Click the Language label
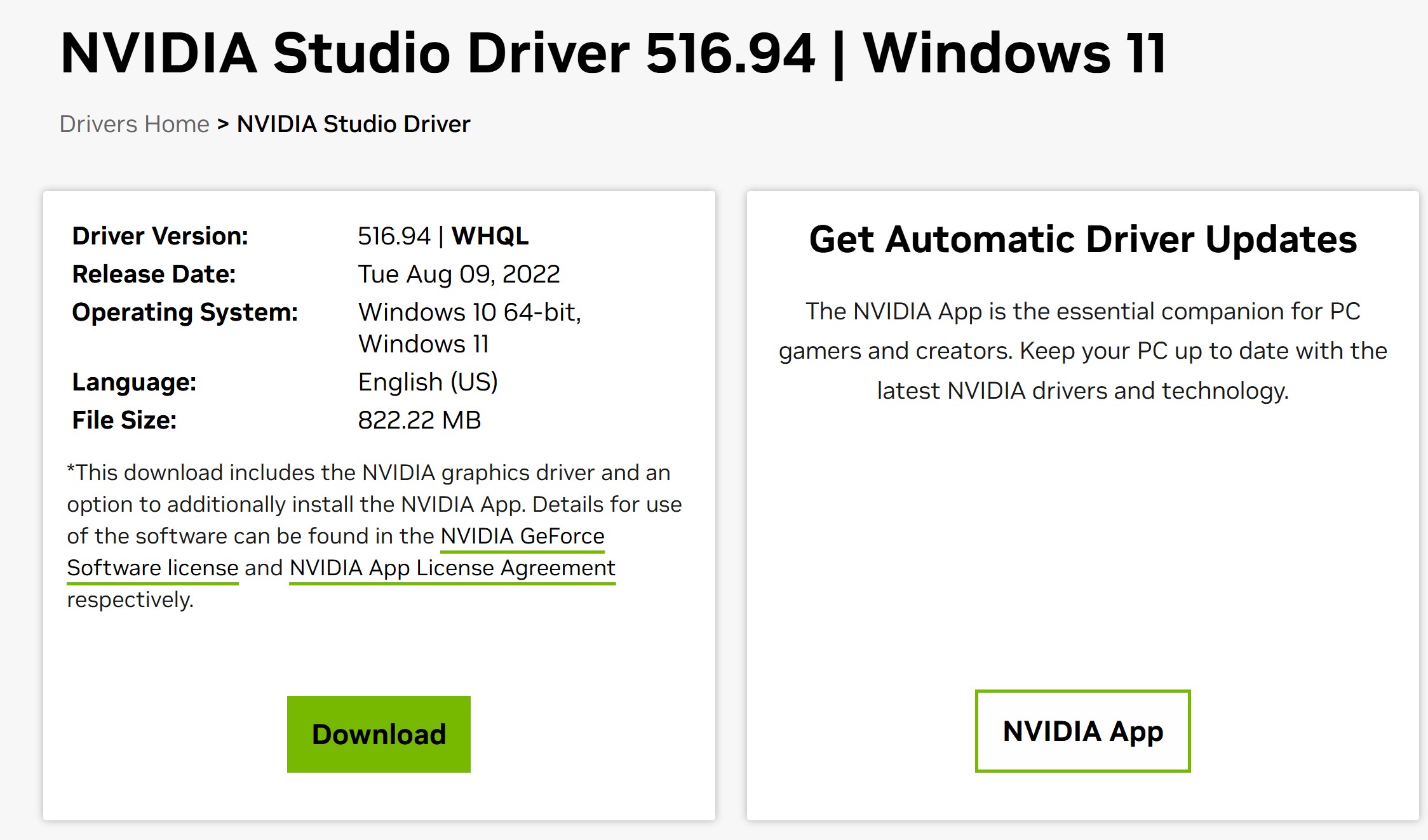The width and height of the screenshot is (1428, 840). coord(134,382)
